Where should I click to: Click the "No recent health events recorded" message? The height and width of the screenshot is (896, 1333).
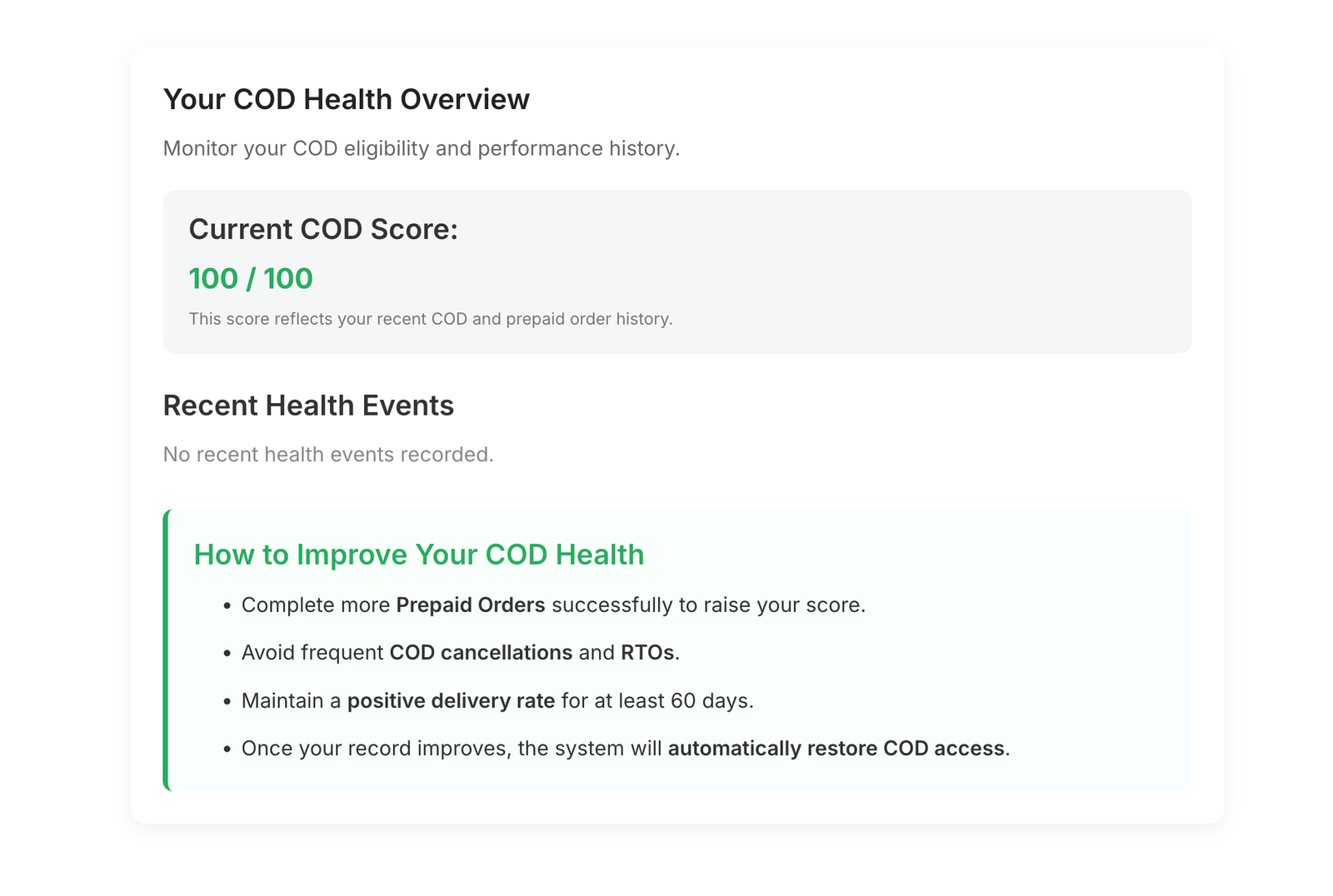tap(328, 455)
